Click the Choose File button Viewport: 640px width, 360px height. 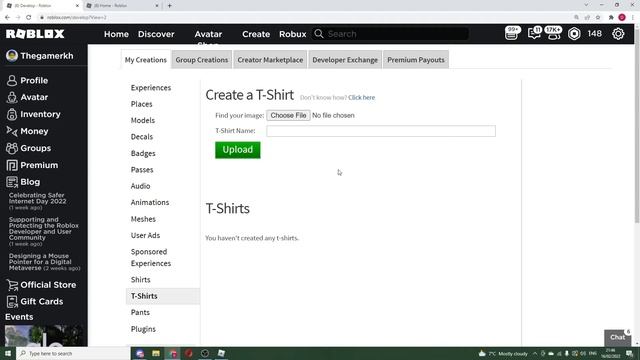point(288,116)
